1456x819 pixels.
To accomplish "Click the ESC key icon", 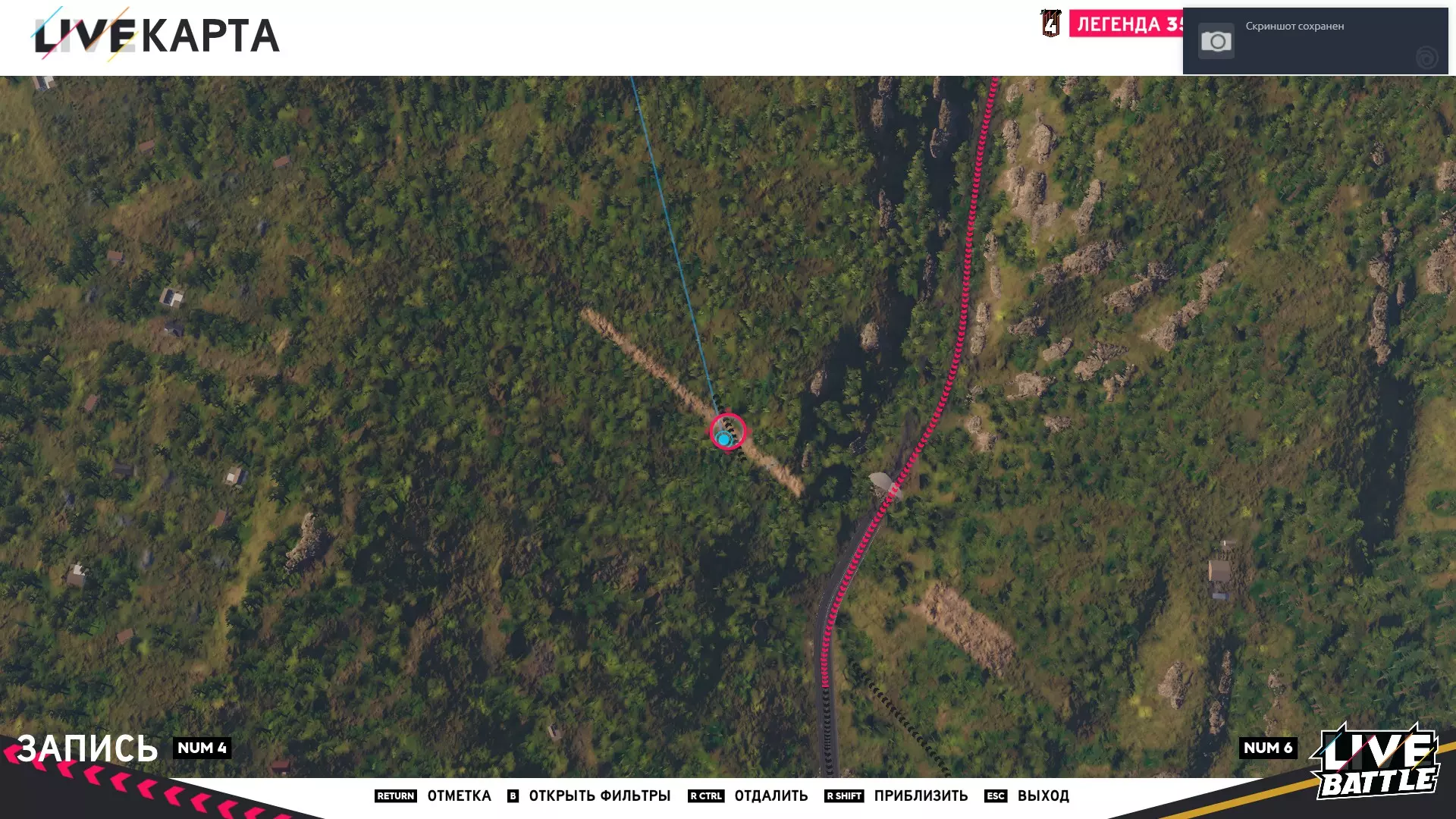I will pos(996,795).
